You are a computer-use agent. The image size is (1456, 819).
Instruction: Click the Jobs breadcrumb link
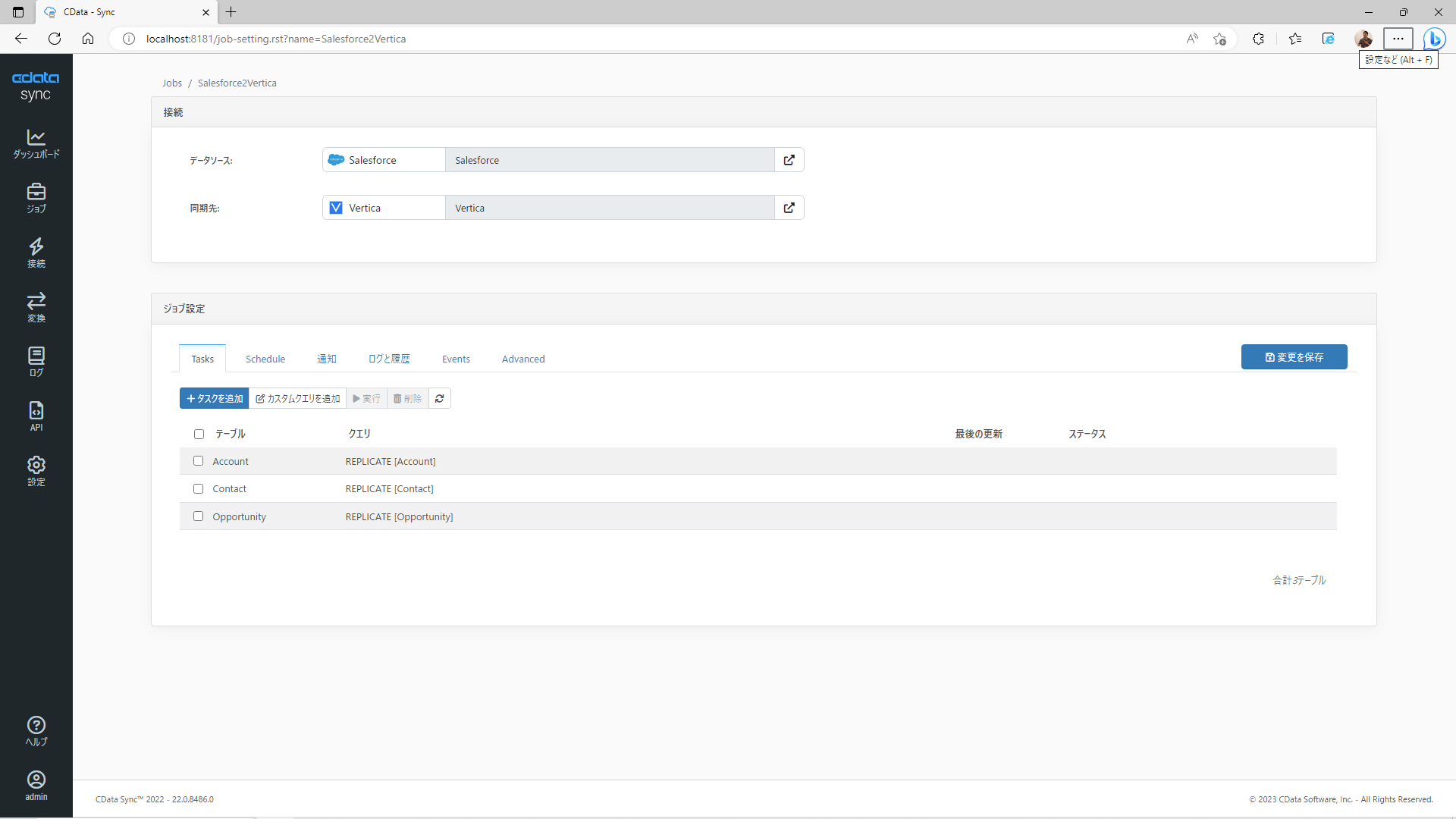click(x=172, y=83)
